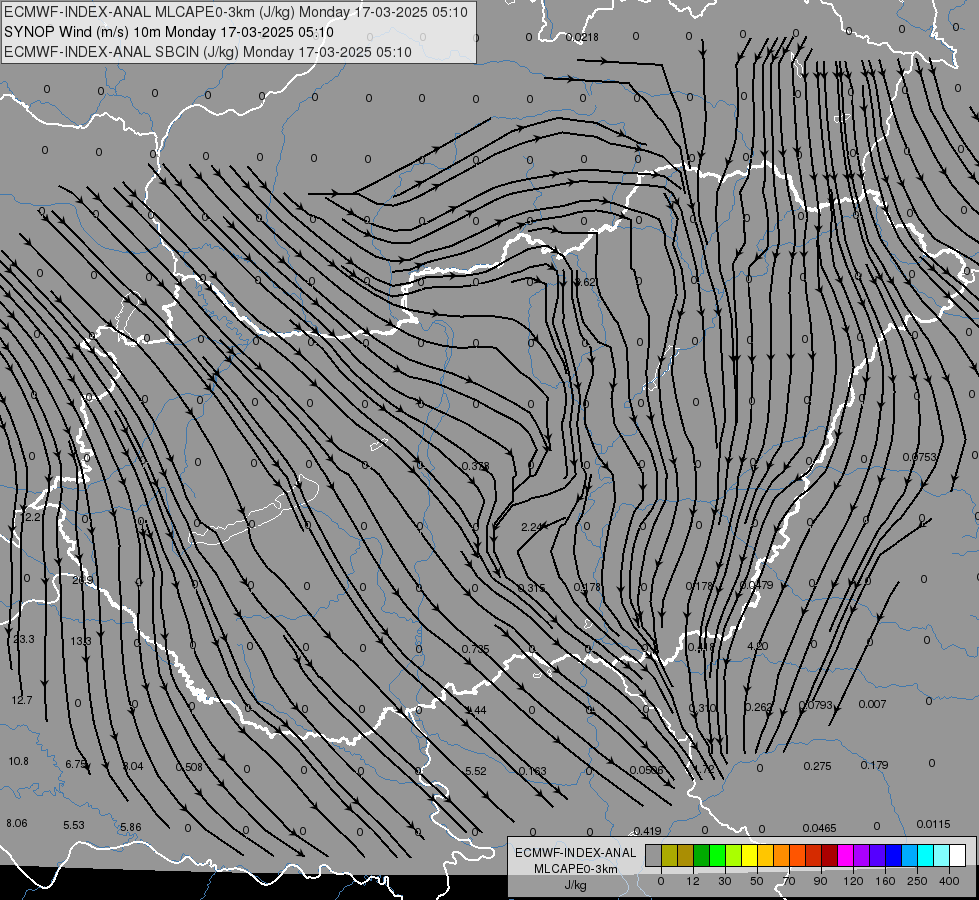Image resolution: width=979 pixels, height=900 pixels.
Task: Click the 0.62 data value
Action: (x=585, y=282)
